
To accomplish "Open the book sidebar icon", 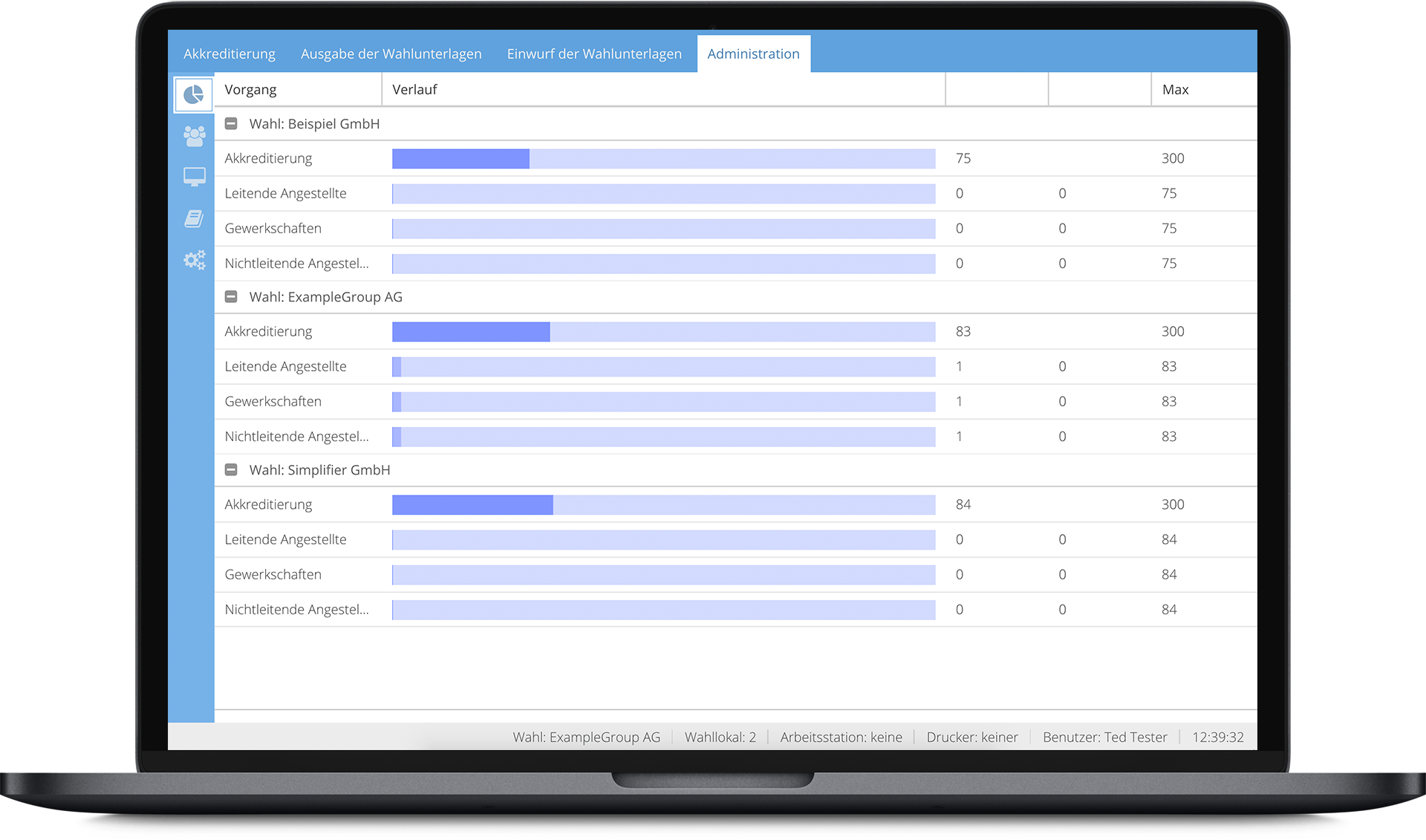I will [194, 218].
